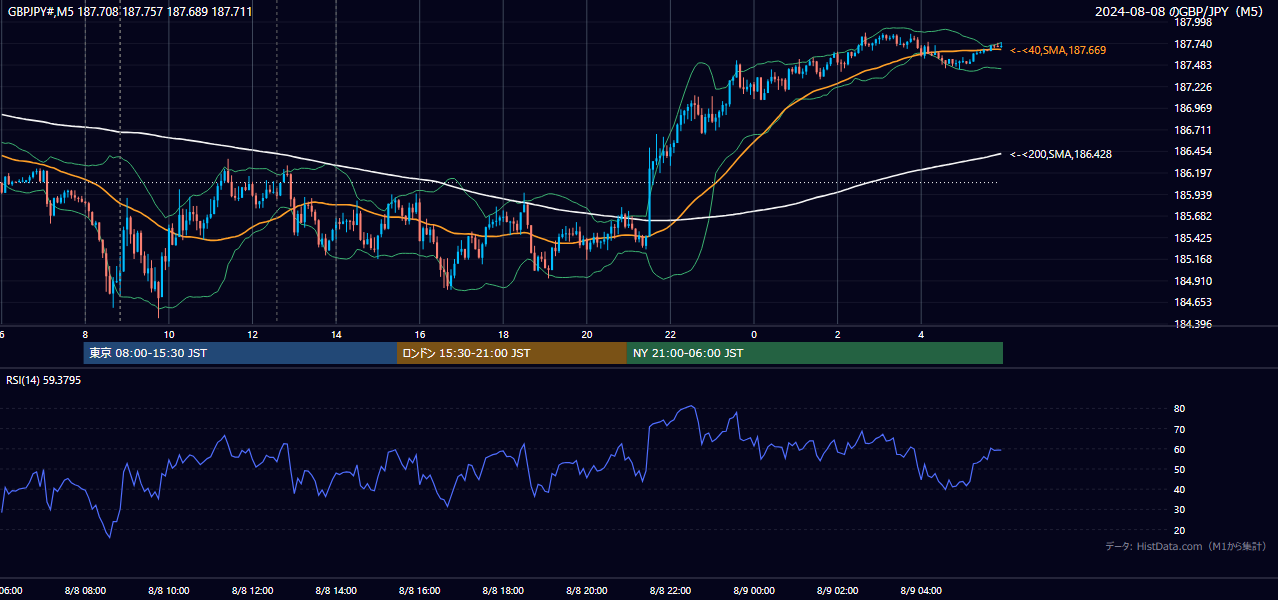Click the 8/8 14:00 time label
1278x600 pixels.
point(336,591)
